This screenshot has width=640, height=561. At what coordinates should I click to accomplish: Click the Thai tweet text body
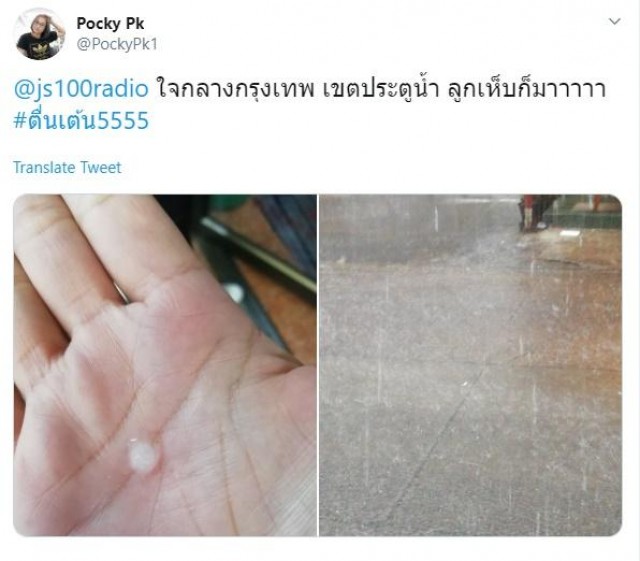381,90
